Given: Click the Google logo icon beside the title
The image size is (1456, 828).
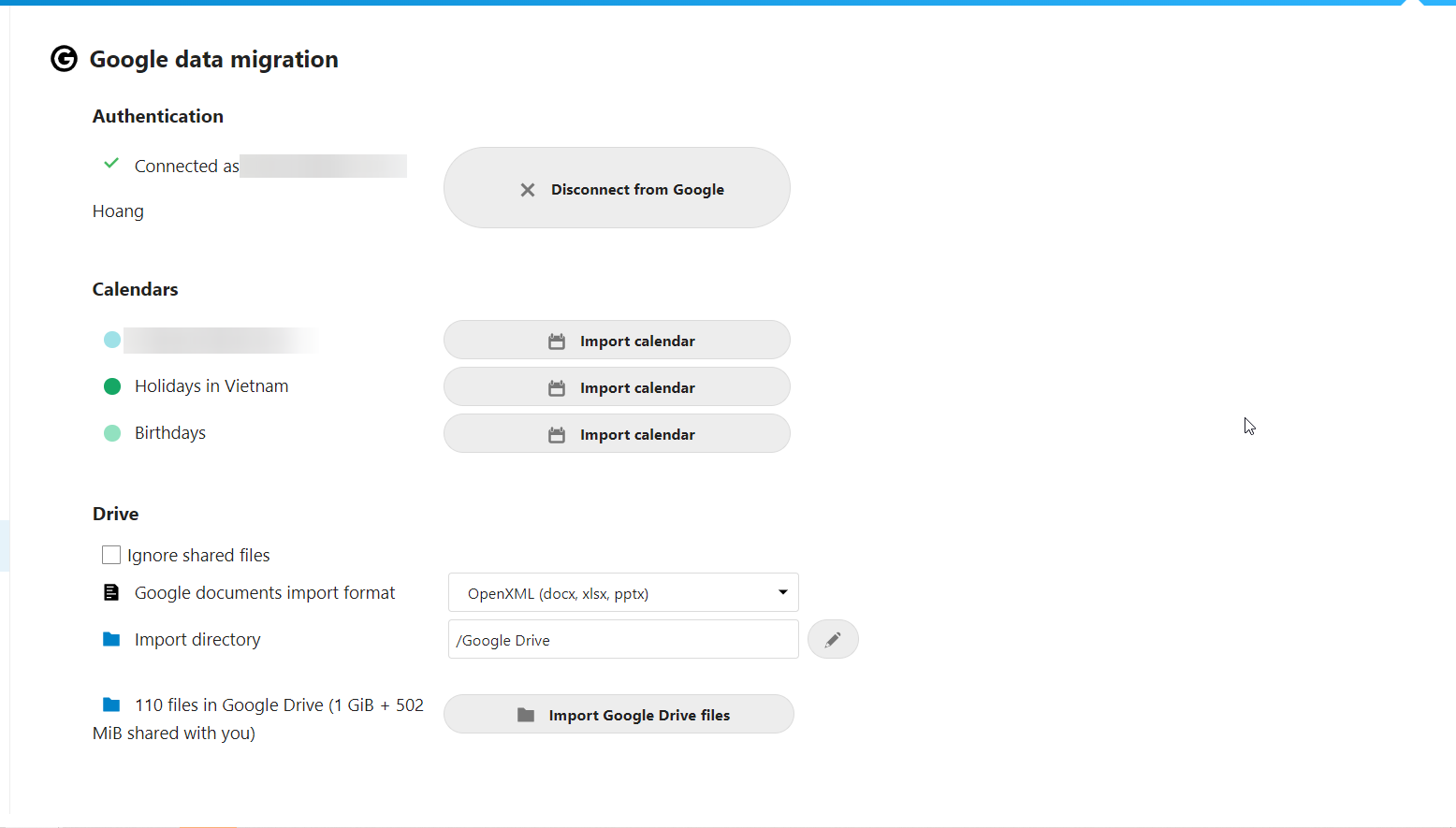Looking at the screenshot, I should coord(64,59).
